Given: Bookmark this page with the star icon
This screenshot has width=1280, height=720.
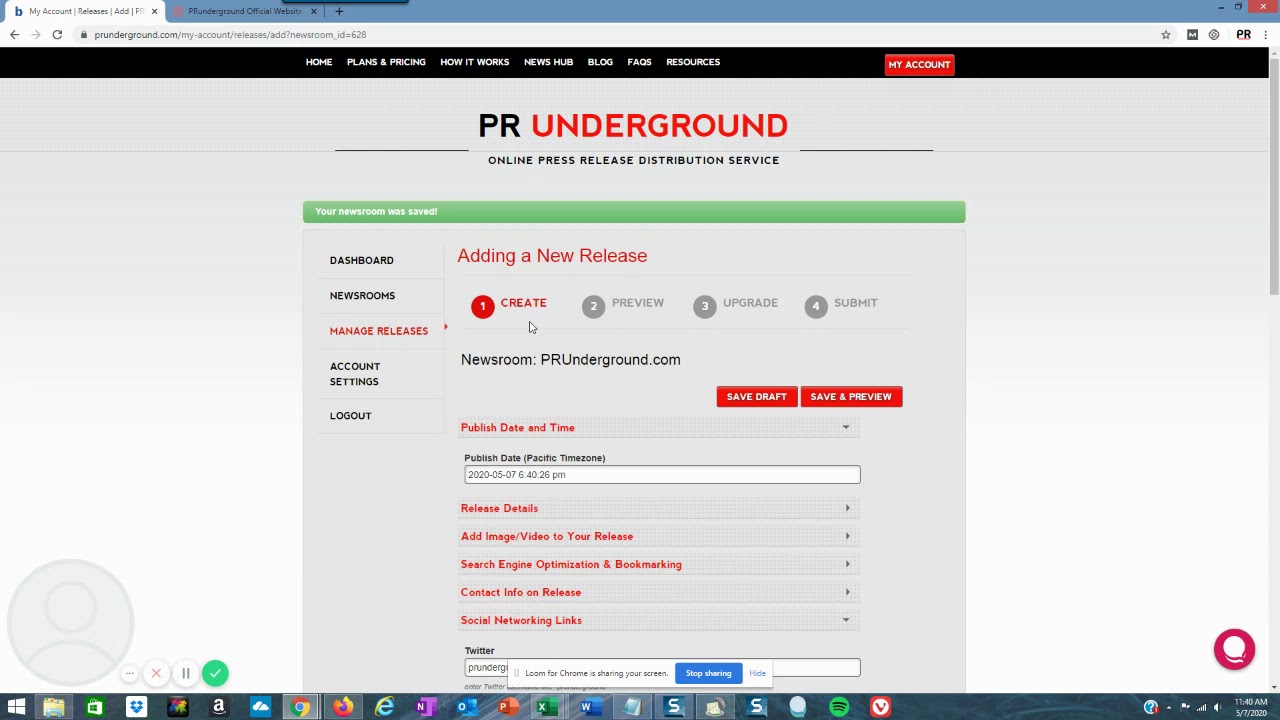Looking at the screenshot, I should click(1166, 34).
